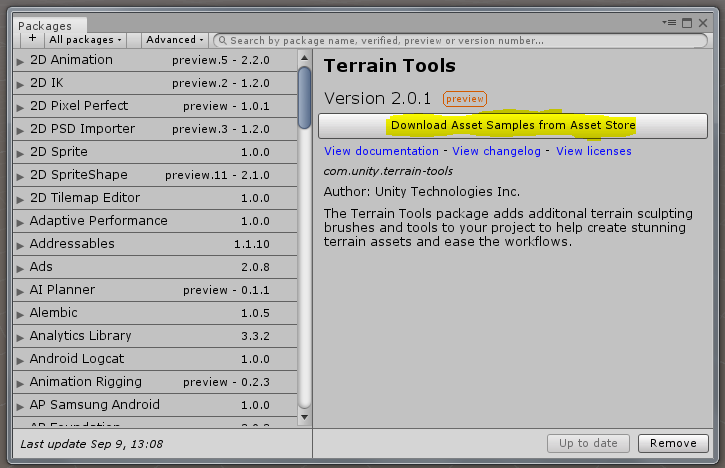Image resolution: width=725 pixels, height=468 pixels.
Task: Expand the 2D Sprite package
Action: [x=20, y=154]
